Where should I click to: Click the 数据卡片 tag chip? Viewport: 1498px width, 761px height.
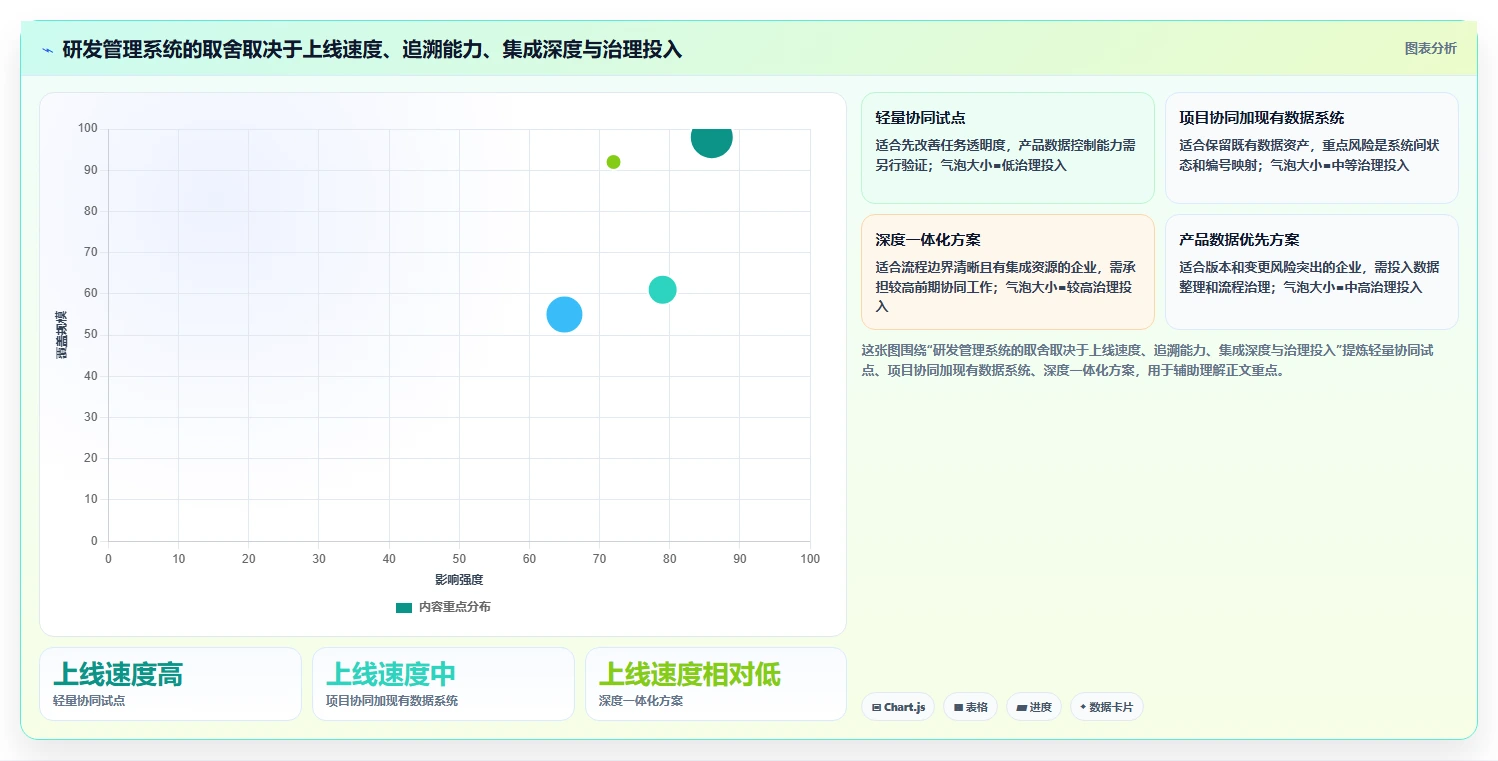[x=1106, y=707]
